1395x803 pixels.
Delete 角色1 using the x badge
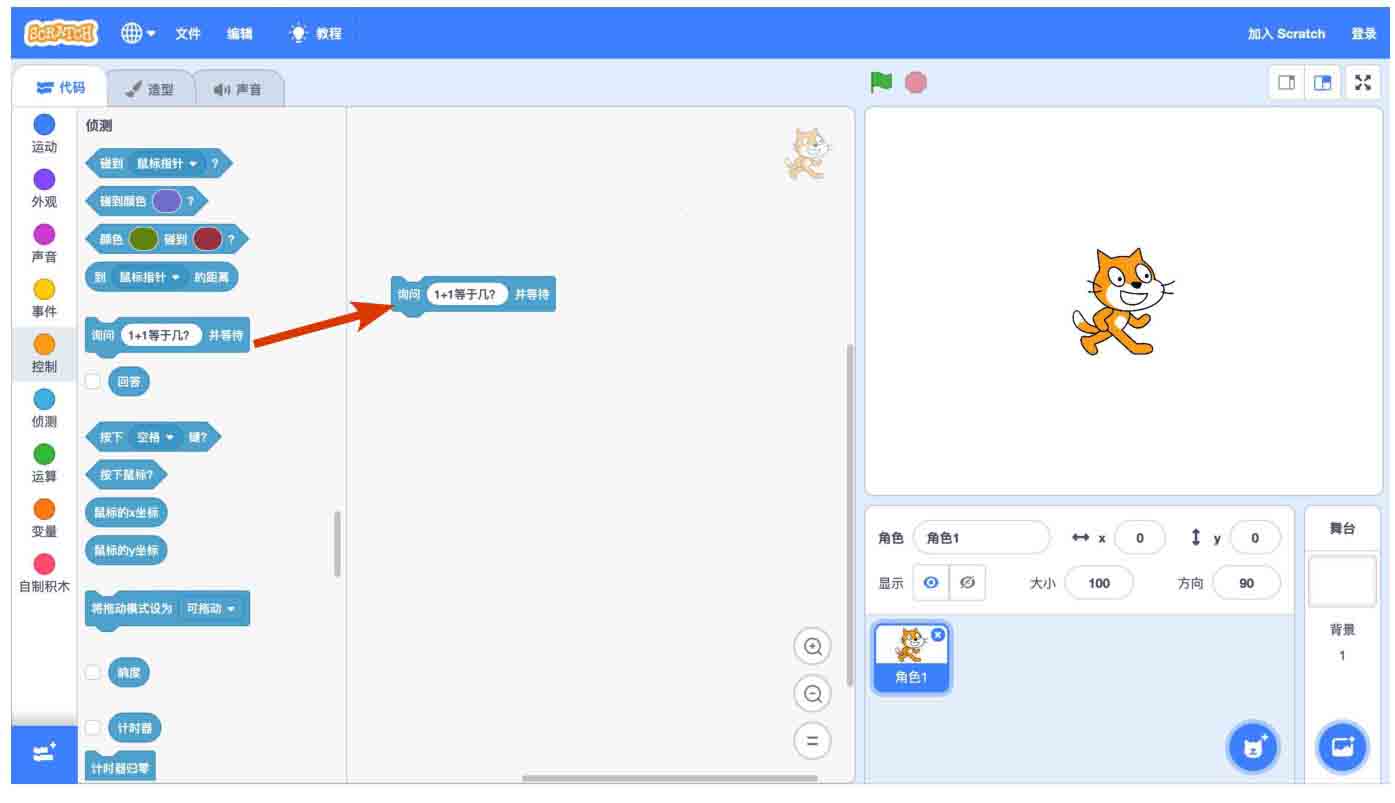[x=938, y=635]
